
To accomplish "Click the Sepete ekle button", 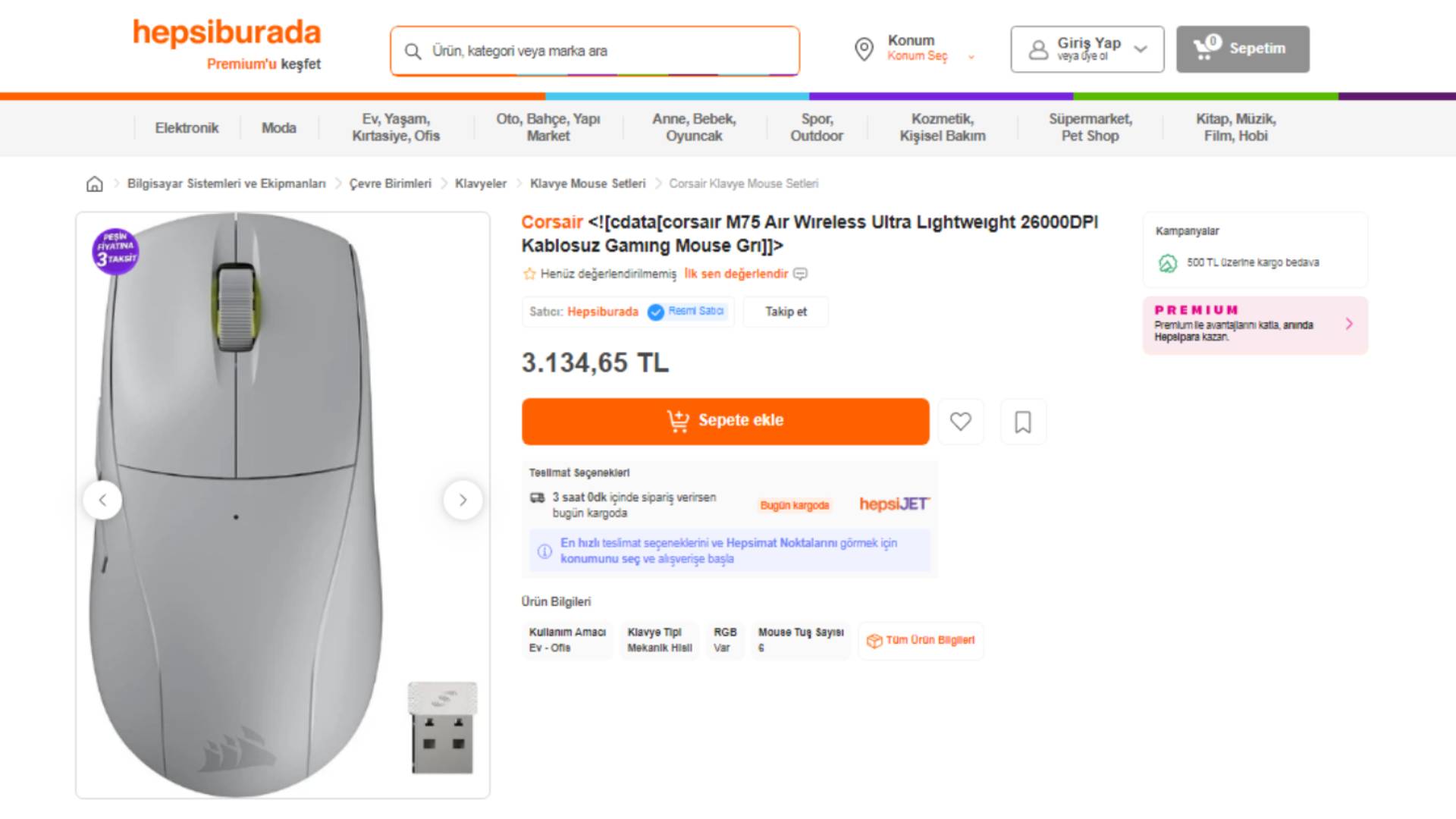I will point(725,421).
